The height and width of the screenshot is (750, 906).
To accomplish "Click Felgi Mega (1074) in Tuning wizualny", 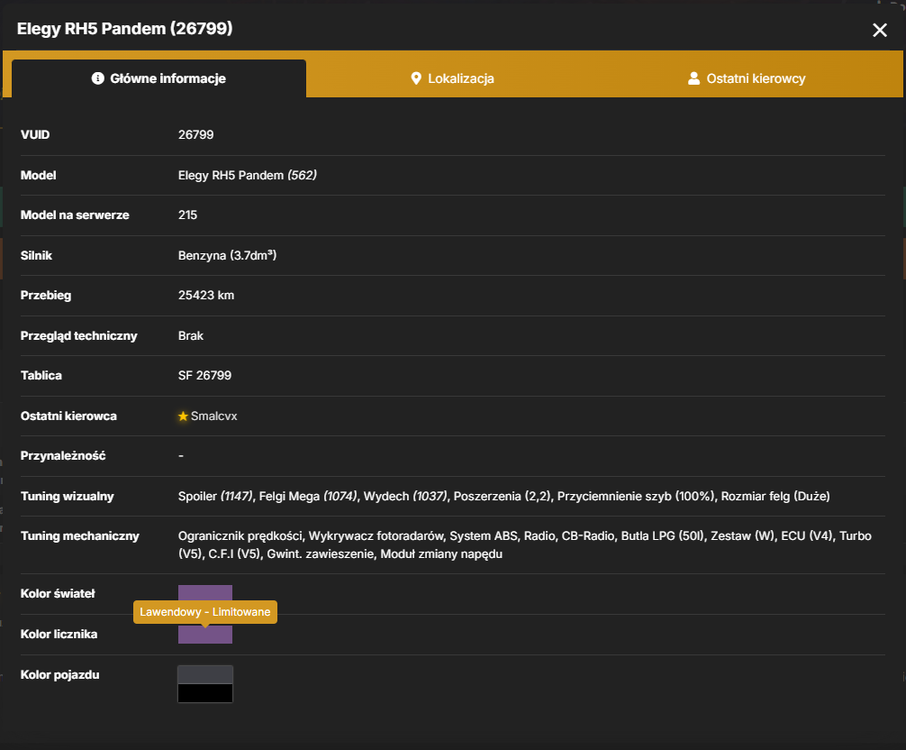I will pyautogui.click(x=308, y=496).
